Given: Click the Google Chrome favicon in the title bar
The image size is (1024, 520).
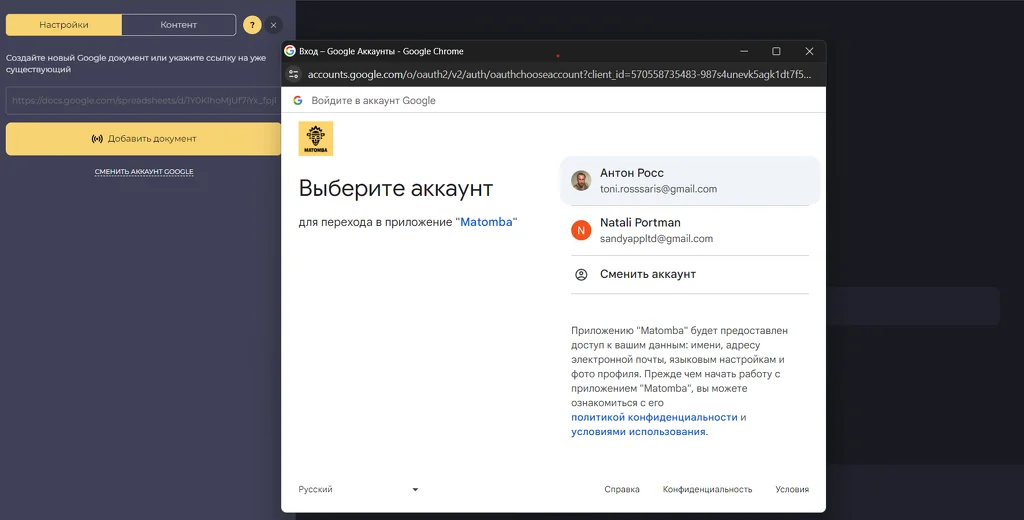Looking at the screenshot, I should click(x=290, y=51).
